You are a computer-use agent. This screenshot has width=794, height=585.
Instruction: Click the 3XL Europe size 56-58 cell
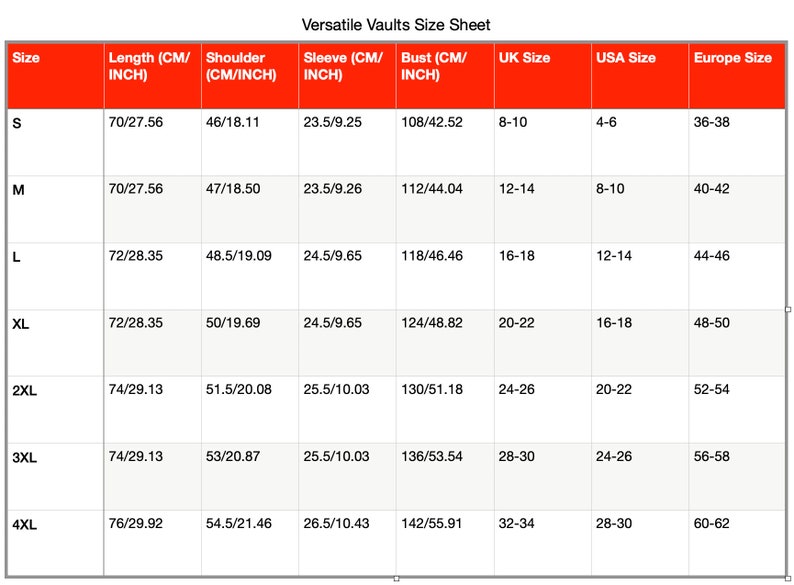tap(737, 477)
